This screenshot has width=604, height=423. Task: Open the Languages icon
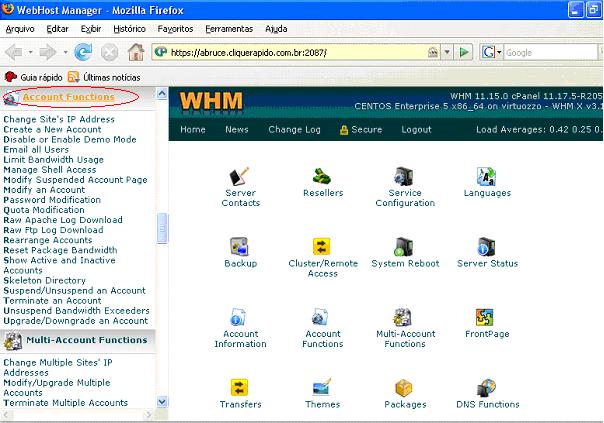(x=486, y=176)
